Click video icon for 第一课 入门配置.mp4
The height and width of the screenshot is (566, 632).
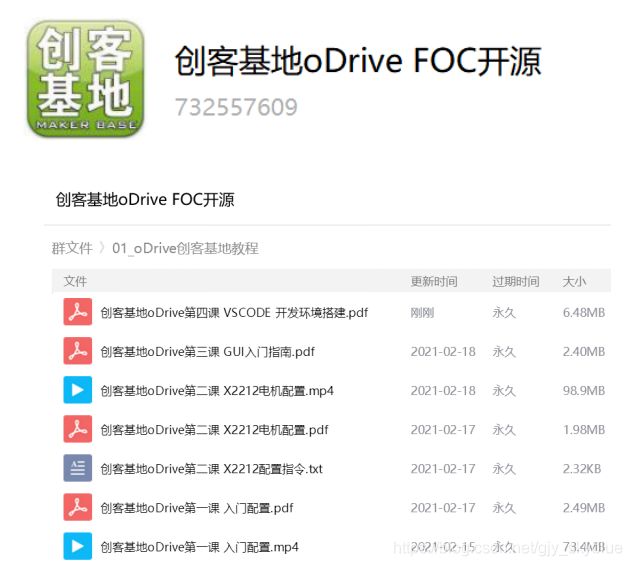[x=77, y=547]
